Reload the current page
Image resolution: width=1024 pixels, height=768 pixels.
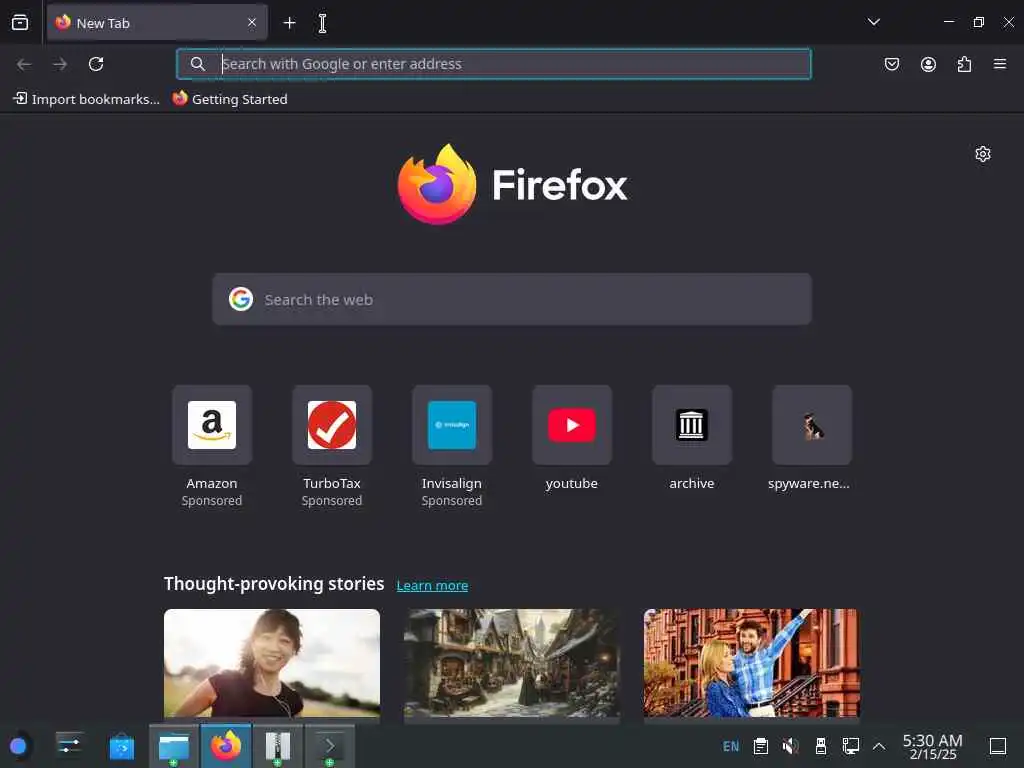click(96, 64)
